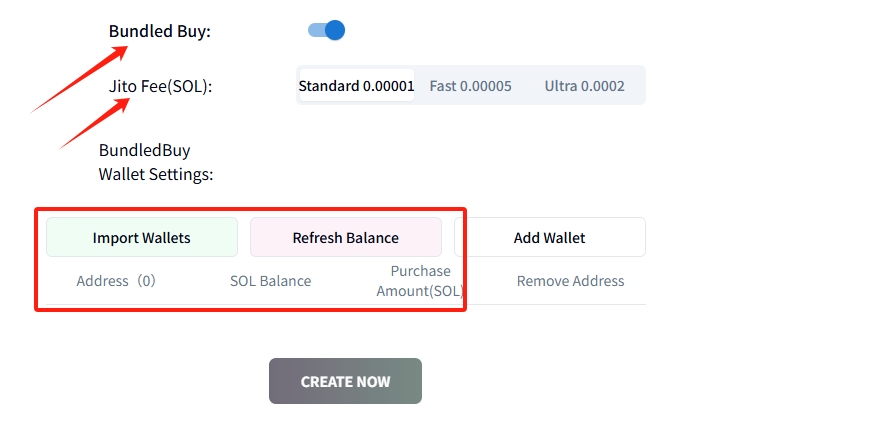This screenshot has height=434, width=877.
Task: Pick the Ultra 0.0002 Jito fee
Action: [x=584, y=86]
